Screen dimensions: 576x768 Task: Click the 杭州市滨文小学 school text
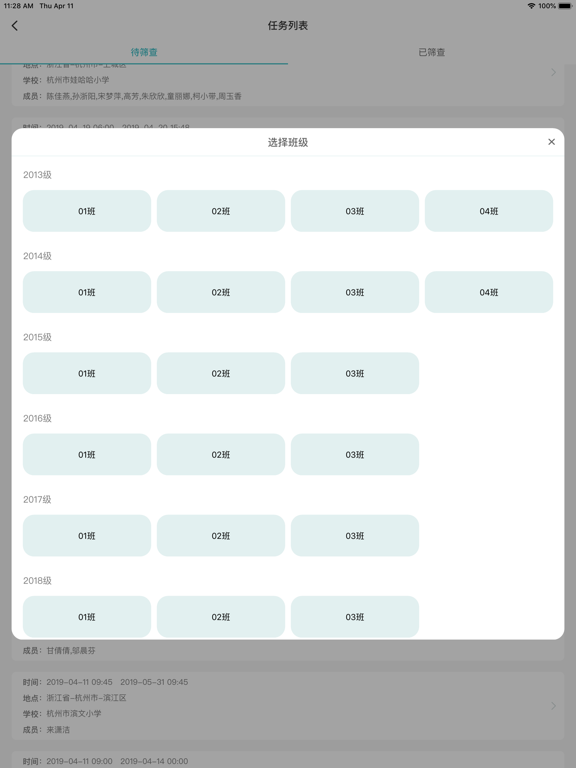tap(74, 714)
